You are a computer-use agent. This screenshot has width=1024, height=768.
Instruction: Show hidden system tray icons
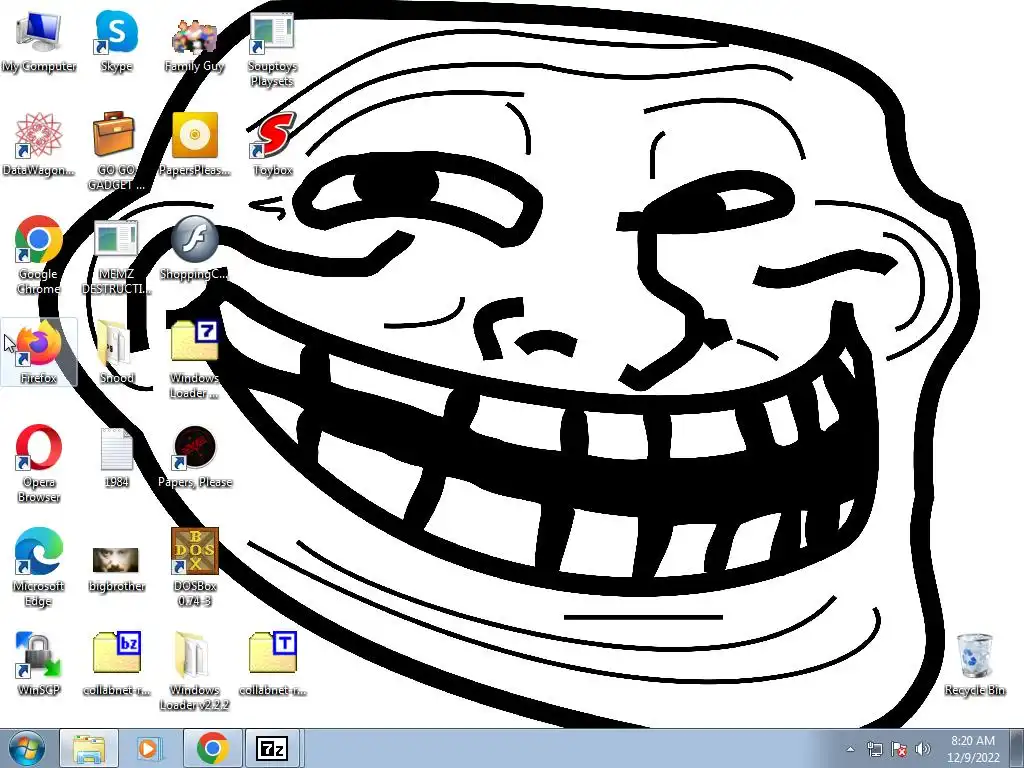coord(850,750)
